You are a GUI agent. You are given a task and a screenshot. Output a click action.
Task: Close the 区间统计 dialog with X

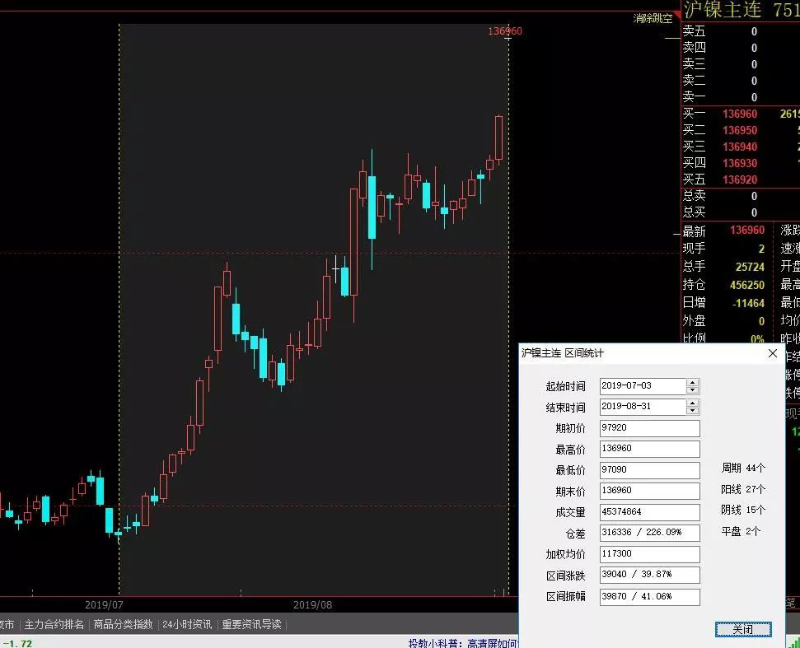coord(772,353)
